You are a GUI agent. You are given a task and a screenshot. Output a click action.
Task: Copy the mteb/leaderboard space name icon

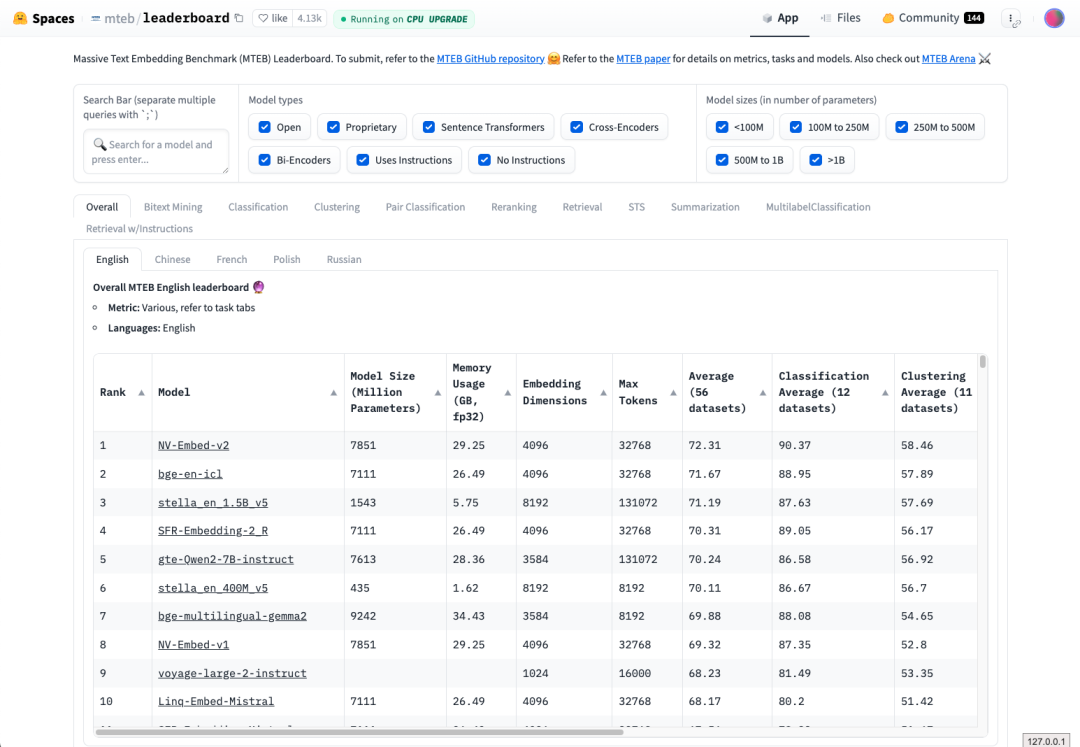coord(239,18)
